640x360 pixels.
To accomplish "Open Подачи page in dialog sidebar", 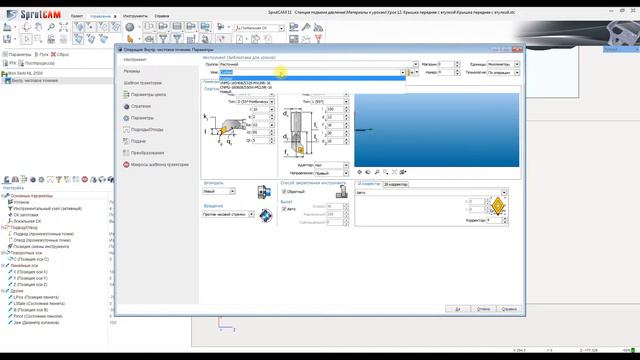I will pos(135,141).
